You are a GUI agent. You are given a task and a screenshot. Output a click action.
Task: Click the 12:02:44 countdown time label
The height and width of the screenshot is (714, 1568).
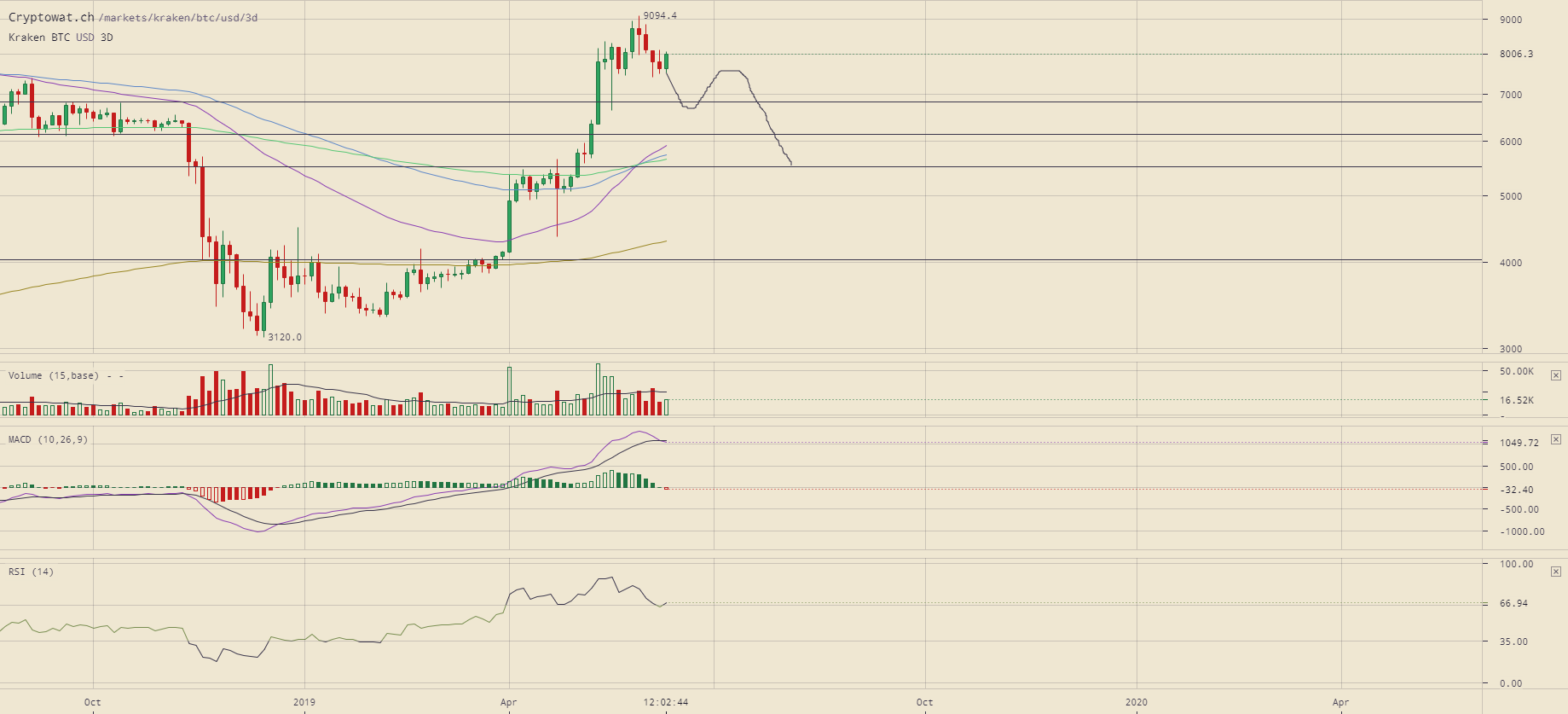click(666, 703)
